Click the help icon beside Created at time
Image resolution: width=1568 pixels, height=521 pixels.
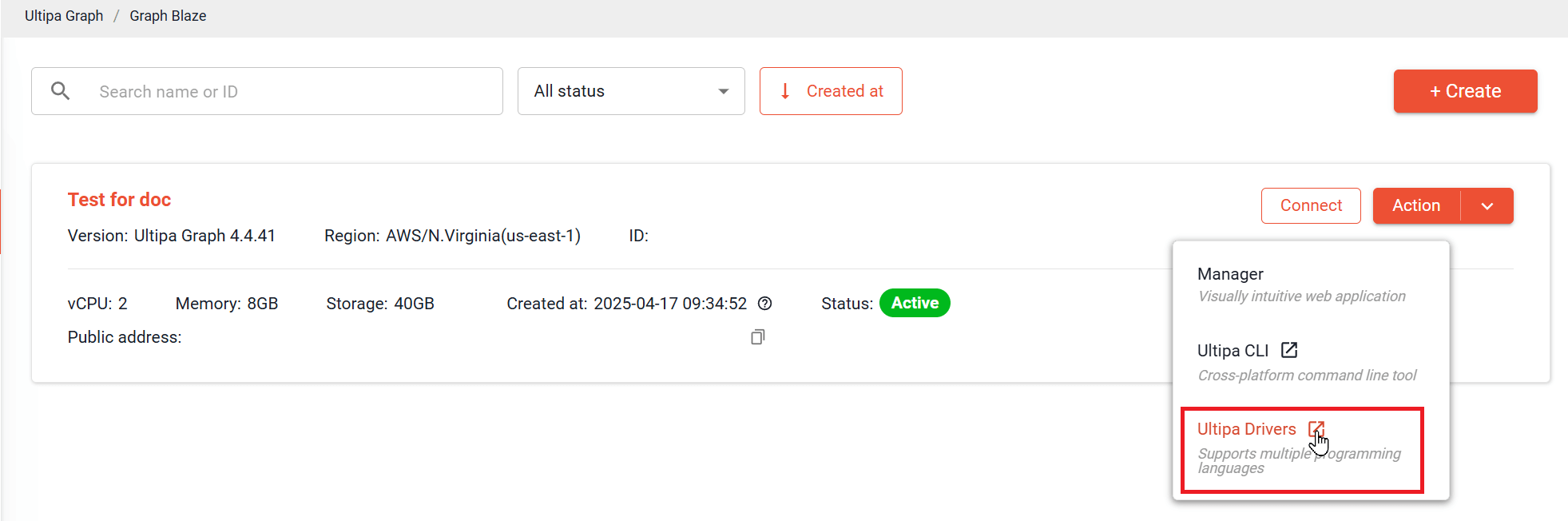coord(764,304)
